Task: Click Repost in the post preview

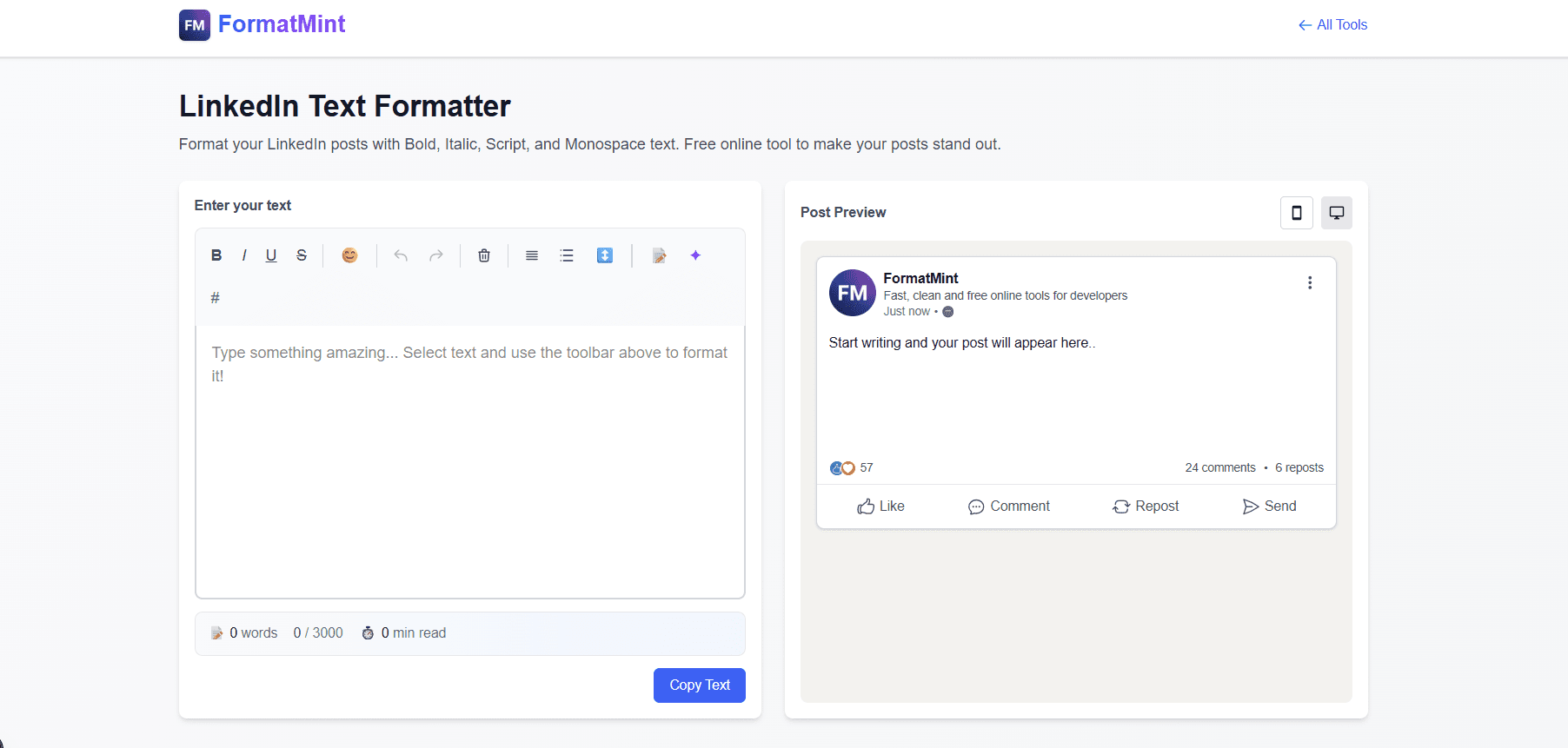Action: pyautogui.click(x=1146, y=506)
